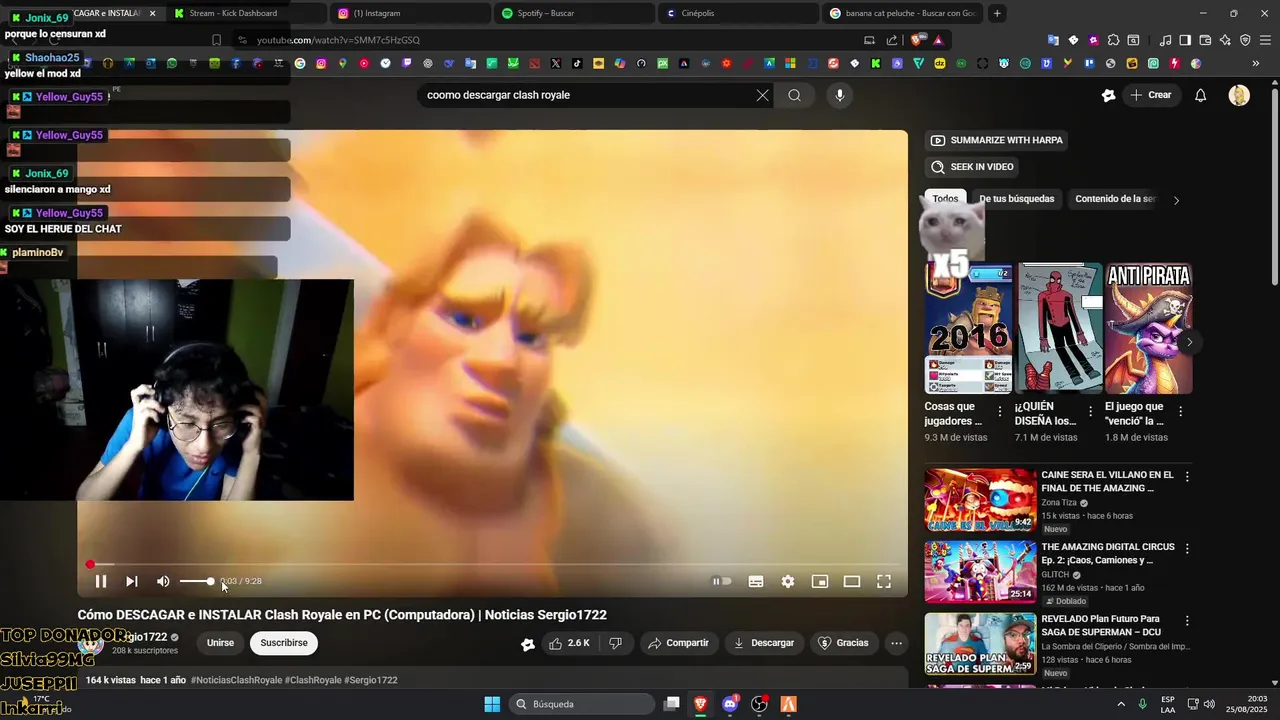Share this page from the address bar
This screenshot has width=1280, height=720.
pos(892,40)
